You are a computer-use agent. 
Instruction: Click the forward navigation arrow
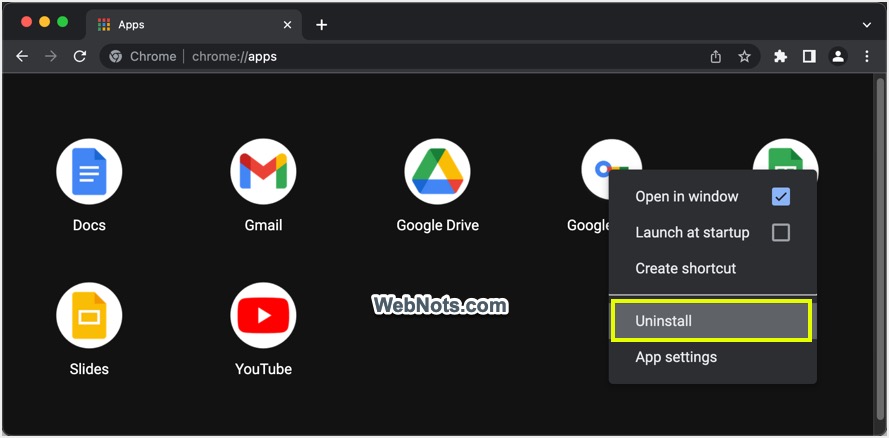[x=51, y=56]
